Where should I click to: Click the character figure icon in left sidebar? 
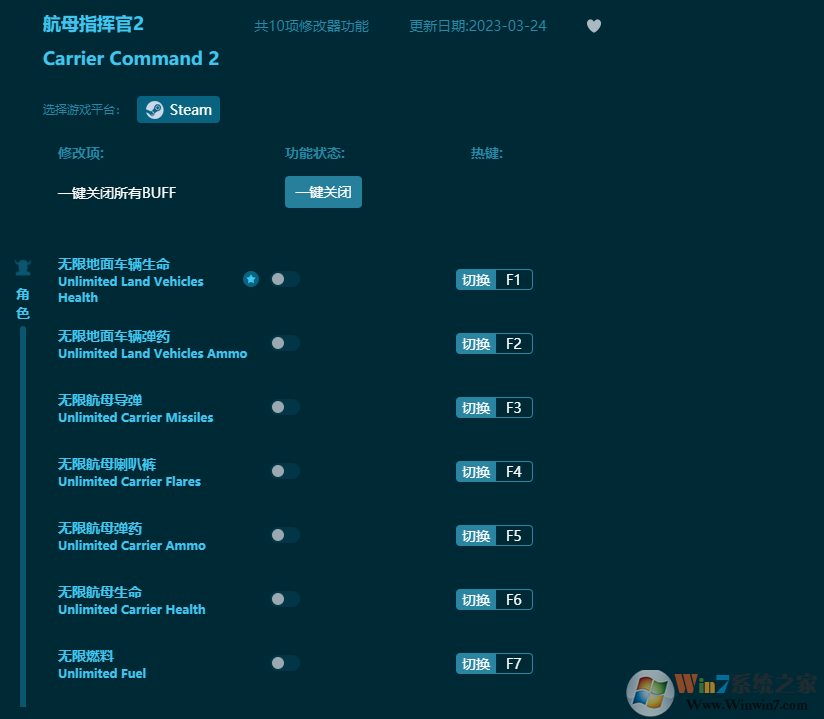[x=22, y=267]
